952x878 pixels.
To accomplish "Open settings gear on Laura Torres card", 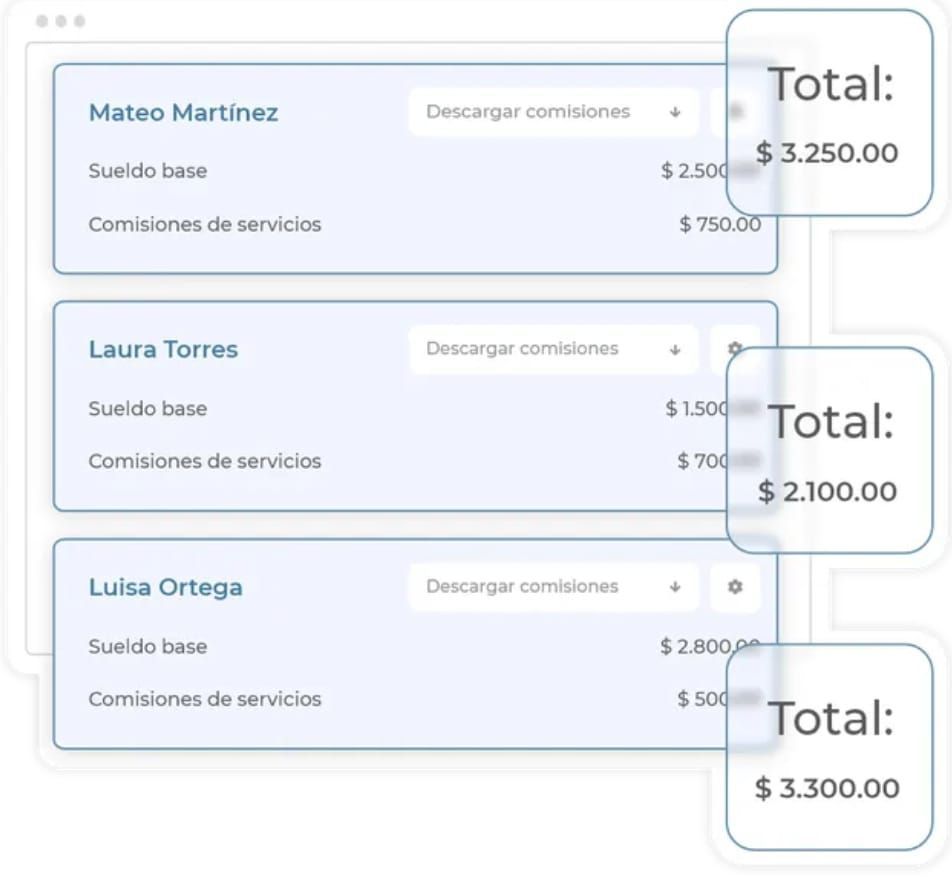I will pos(735,349).
